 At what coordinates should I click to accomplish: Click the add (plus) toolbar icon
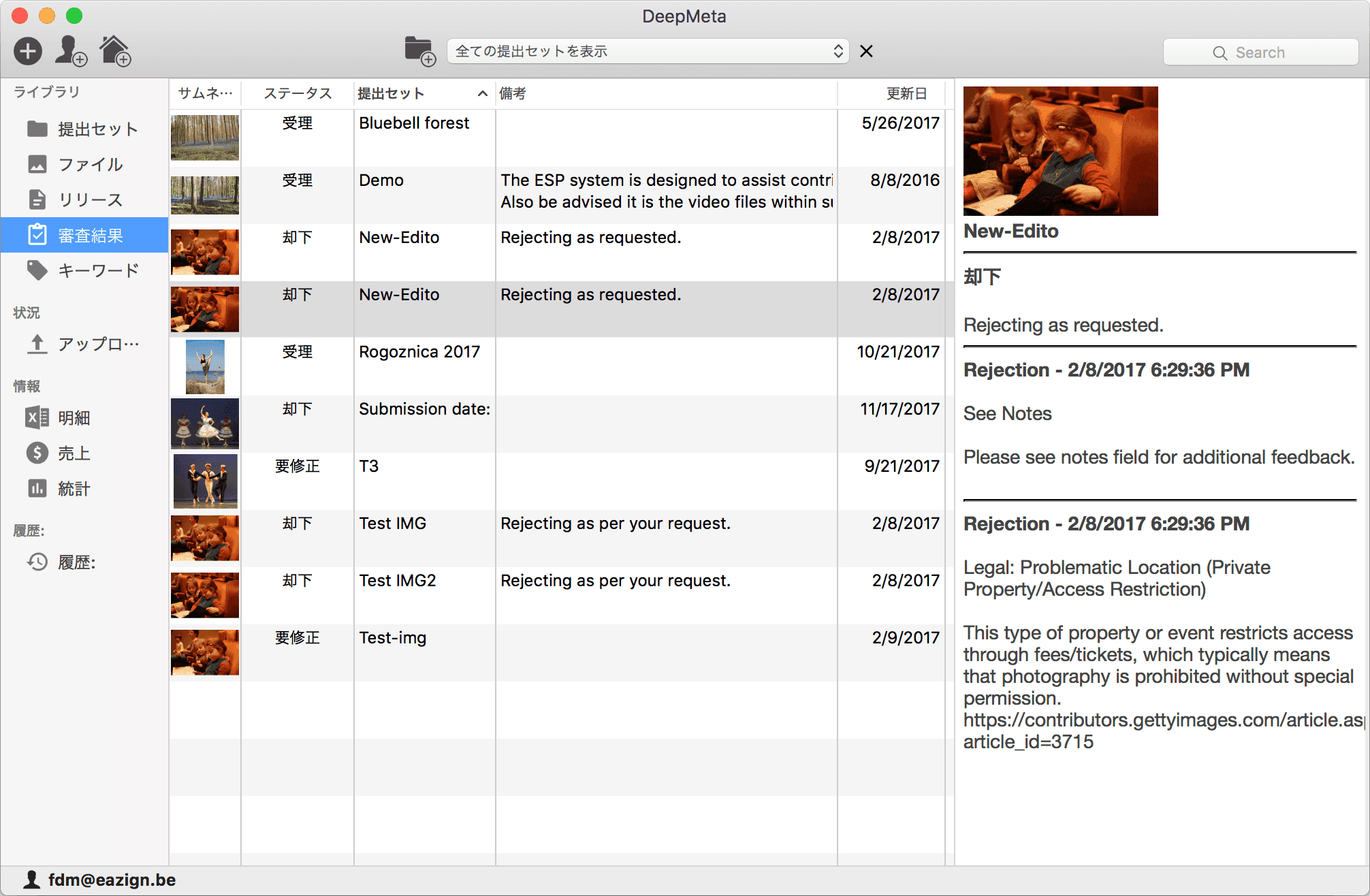click(x=28, y=52)
